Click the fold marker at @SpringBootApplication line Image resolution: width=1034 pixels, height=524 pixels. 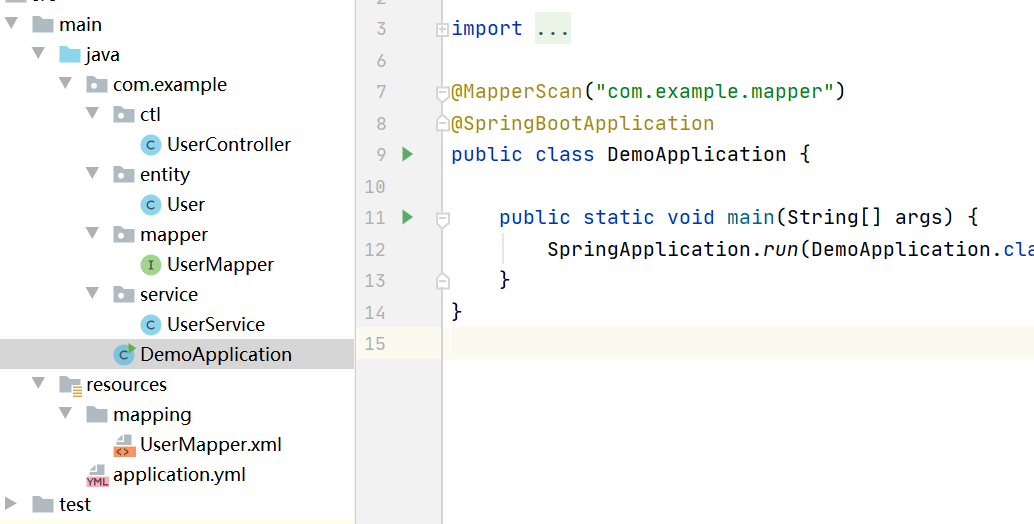(442, 123)
